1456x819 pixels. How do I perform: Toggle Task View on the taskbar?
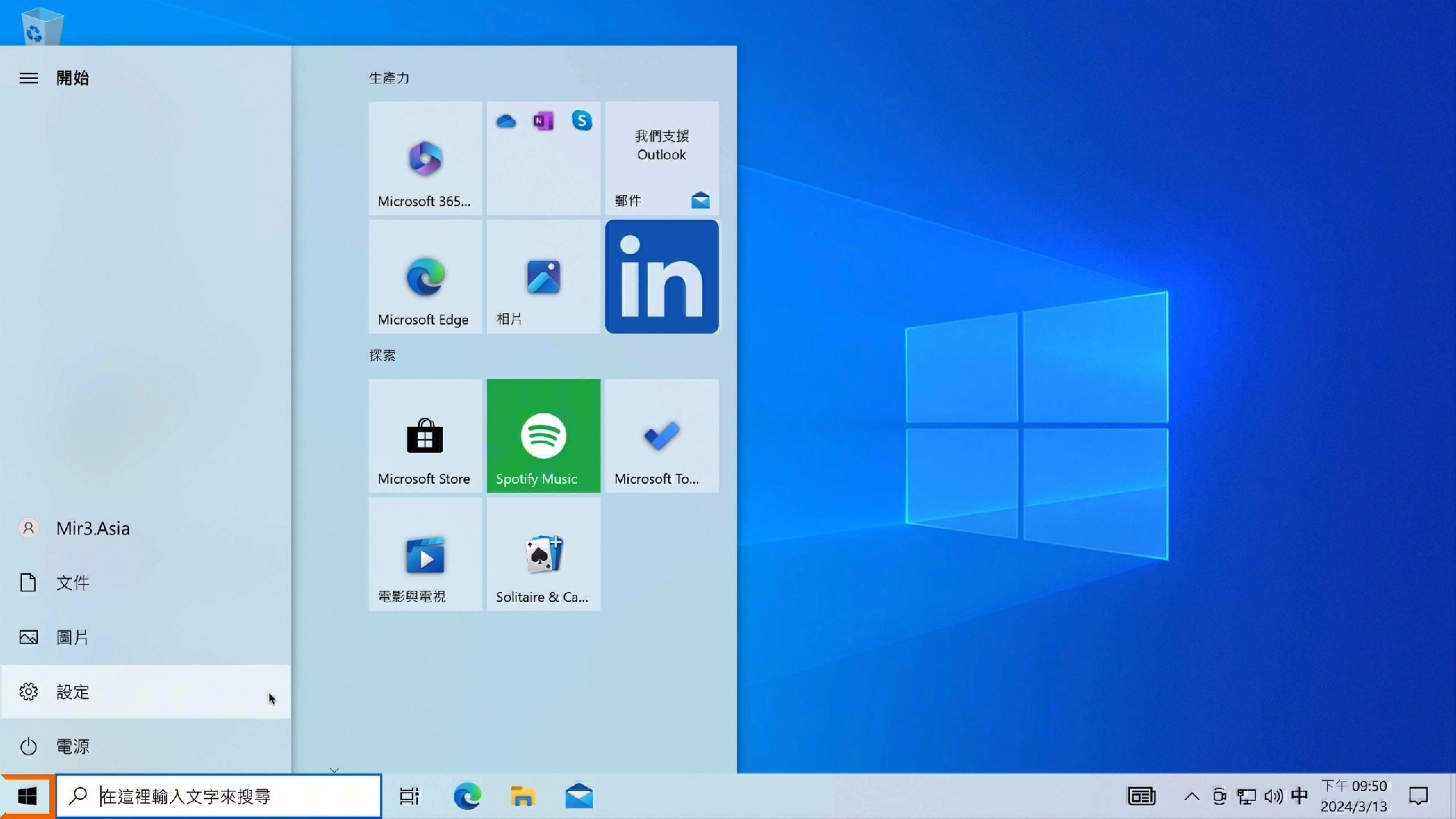[x=409, y=796]
